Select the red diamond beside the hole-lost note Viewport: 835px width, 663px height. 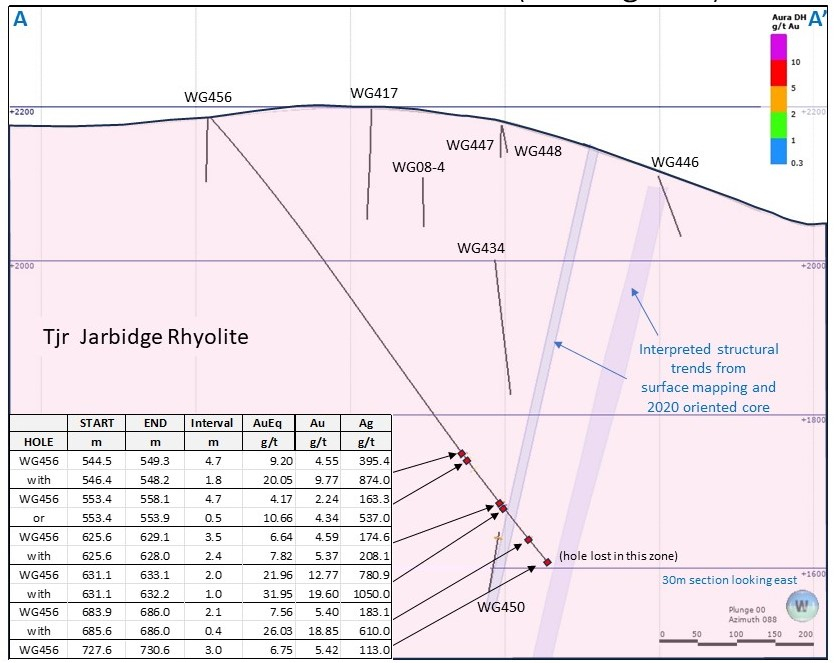pos(547,562)
